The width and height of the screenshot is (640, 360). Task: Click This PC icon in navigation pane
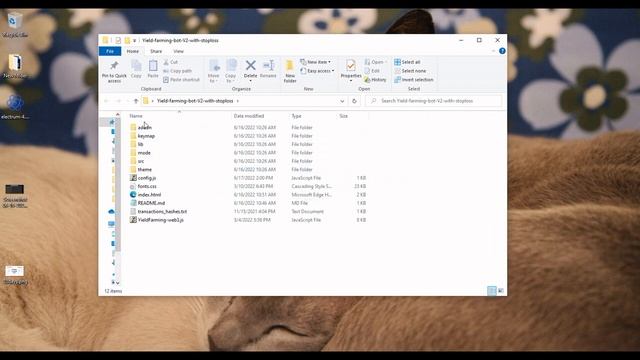coord(111,224)
